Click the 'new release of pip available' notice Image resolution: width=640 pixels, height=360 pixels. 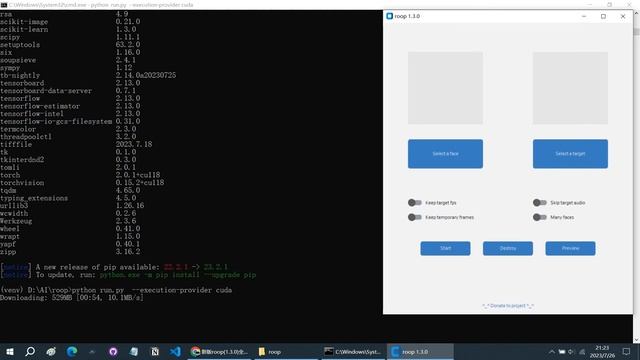point(114,267)
